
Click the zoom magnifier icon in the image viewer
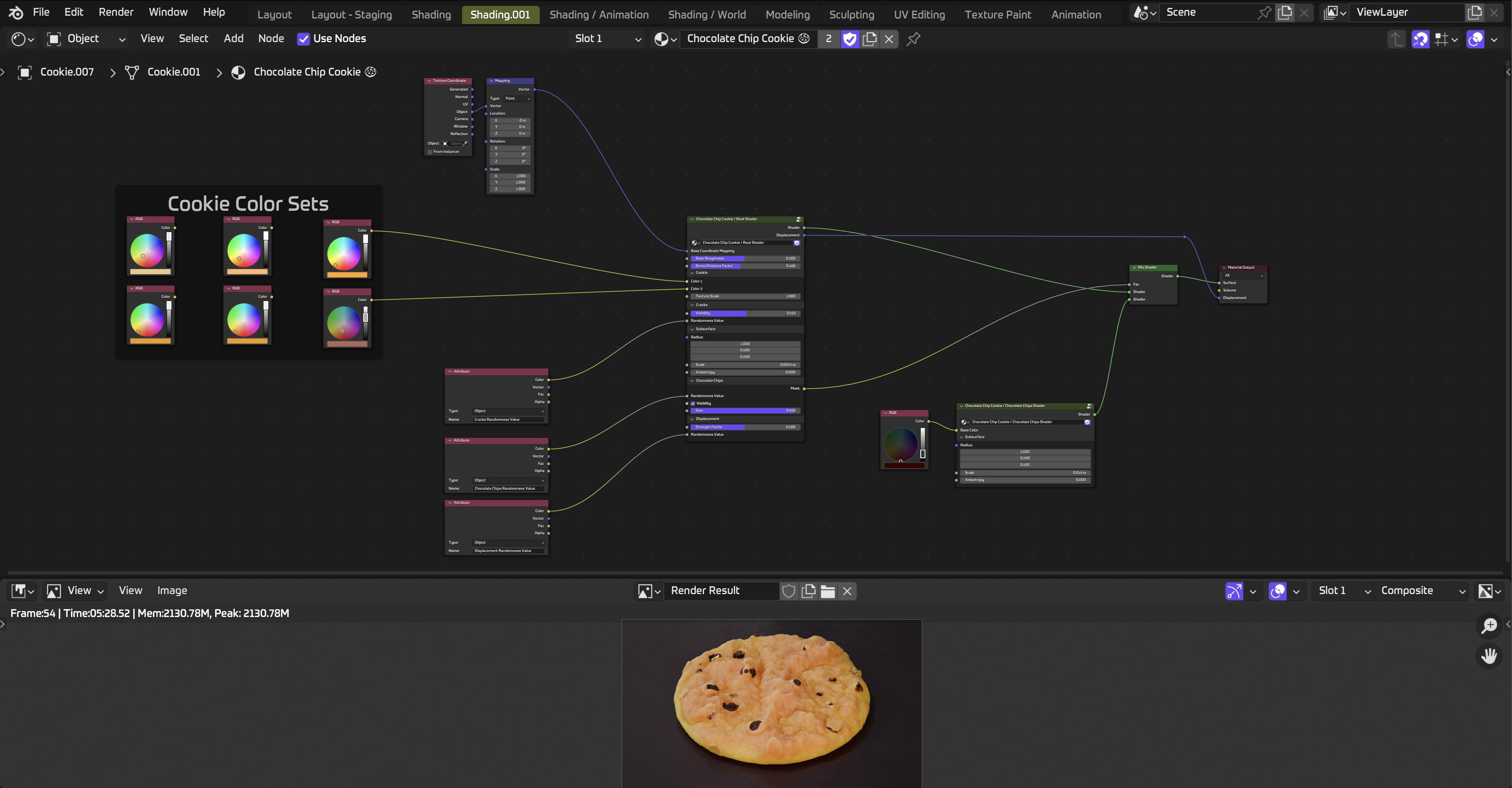tap(1489, 625)
